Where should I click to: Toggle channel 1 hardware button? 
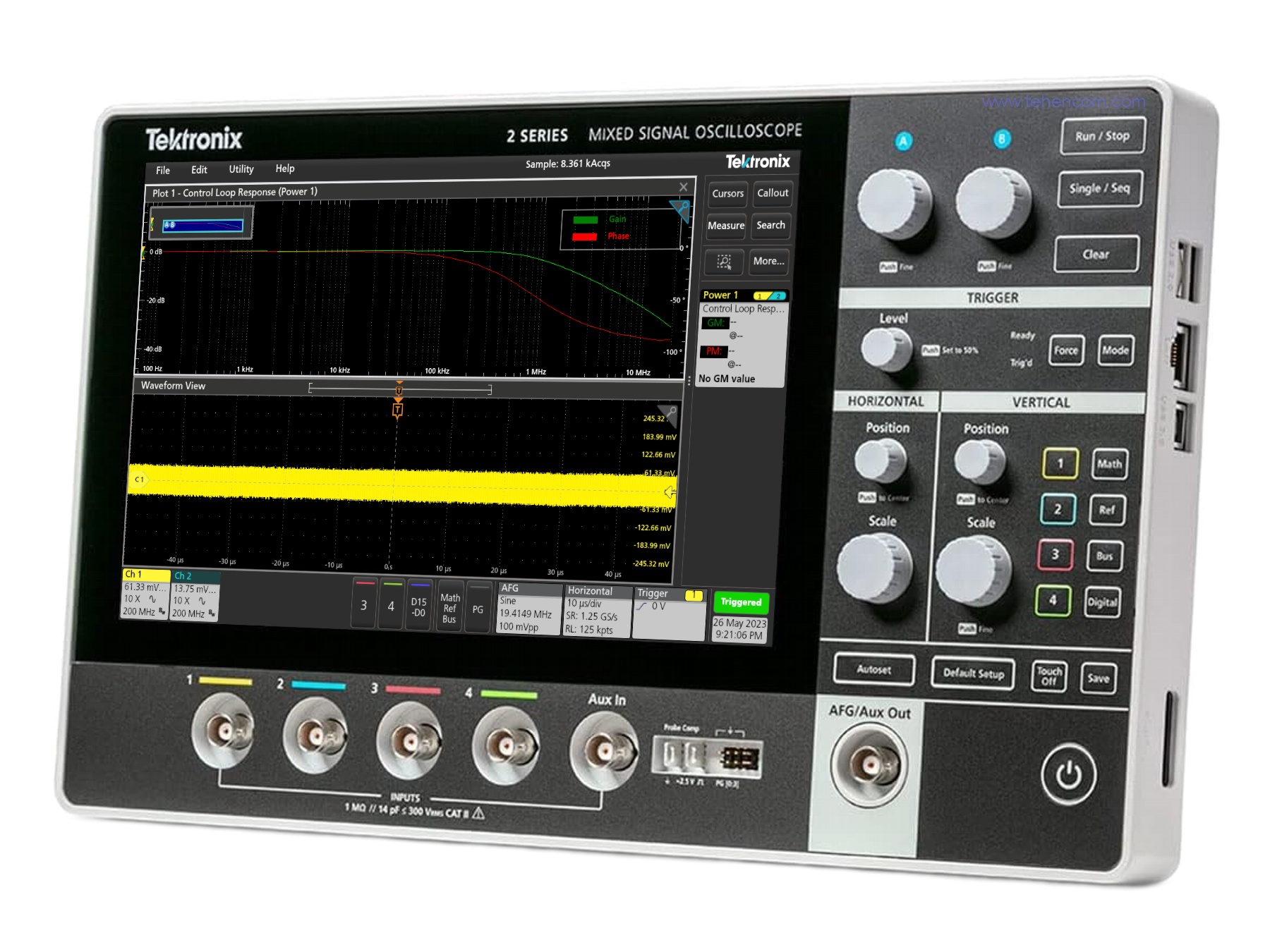[1060, 464]
